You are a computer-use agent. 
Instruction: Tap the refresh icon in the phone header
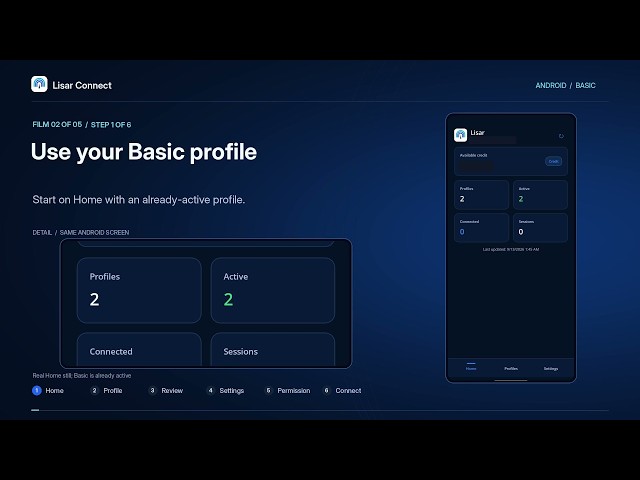[x=561, y=136]
